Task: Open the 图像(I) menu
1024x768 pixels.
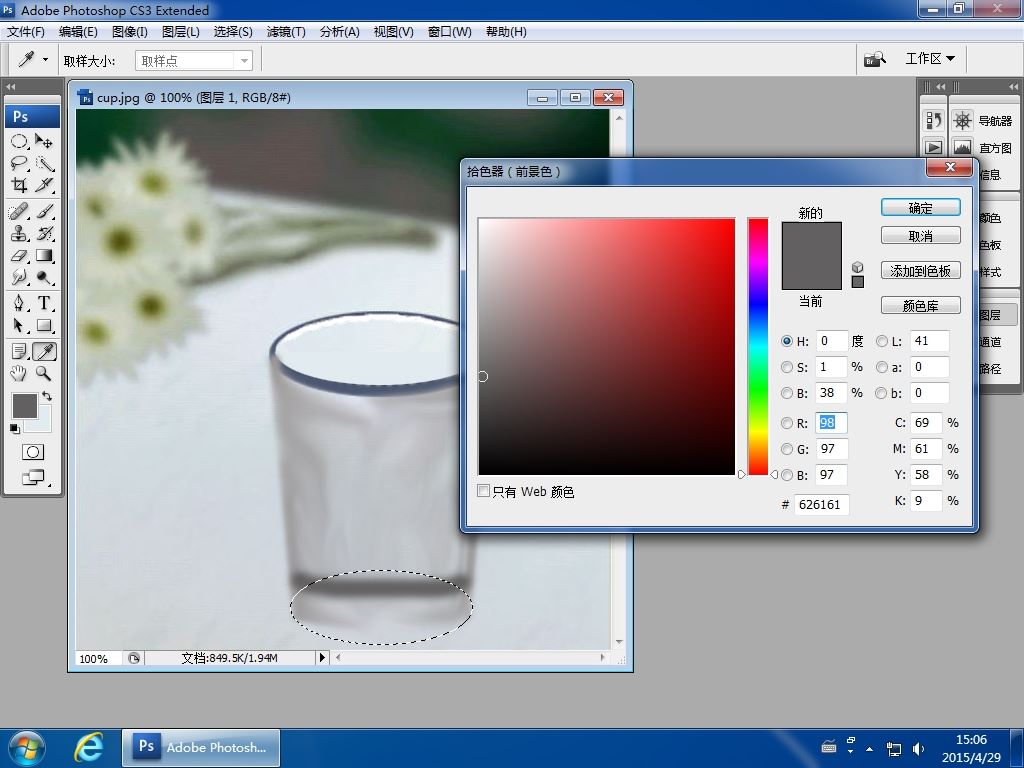Action: point(130,31)
